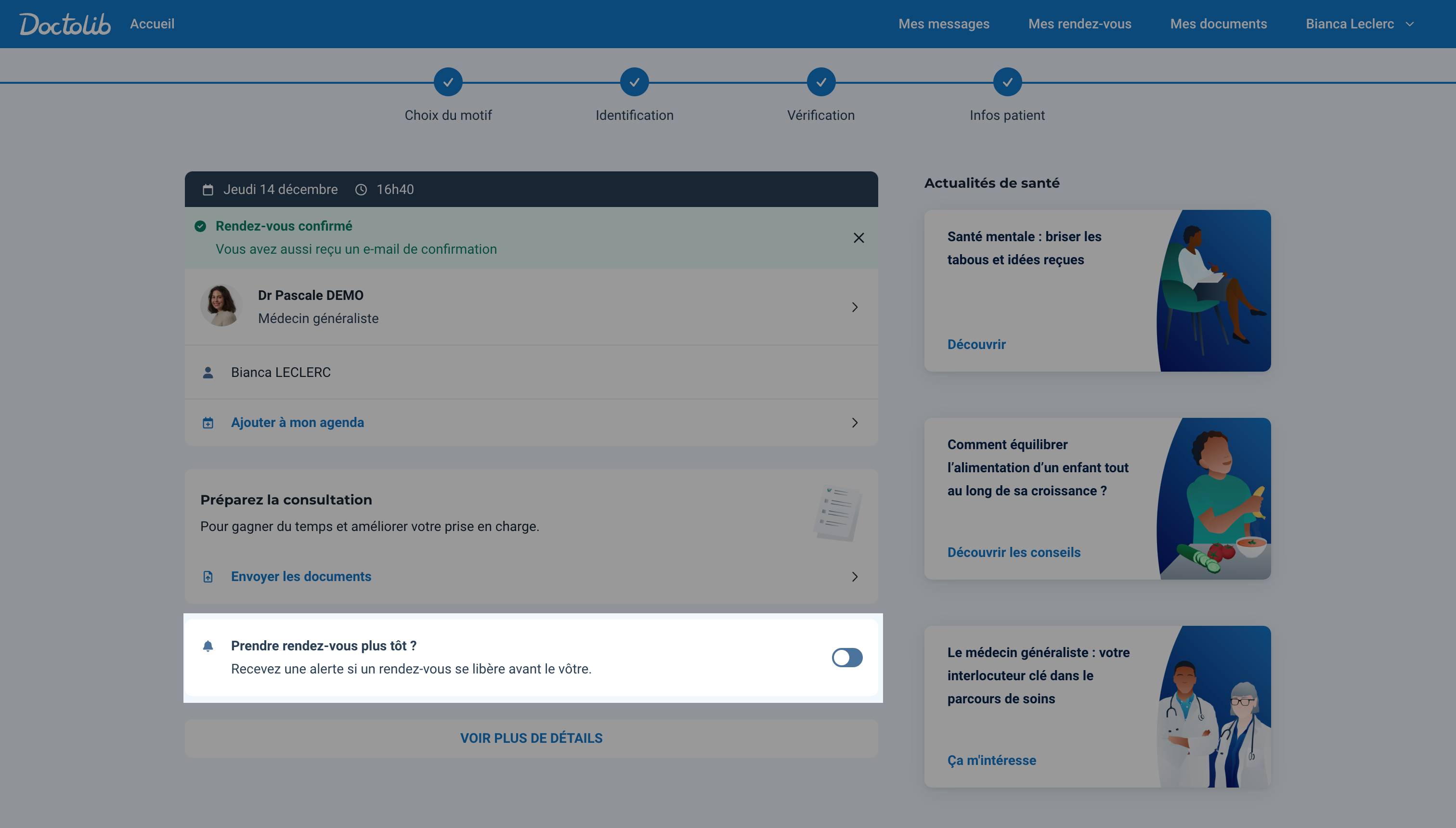The height and width of the screenshot is (828, 1456).
Task: Open Mes documents
Action: (1218, 24)
